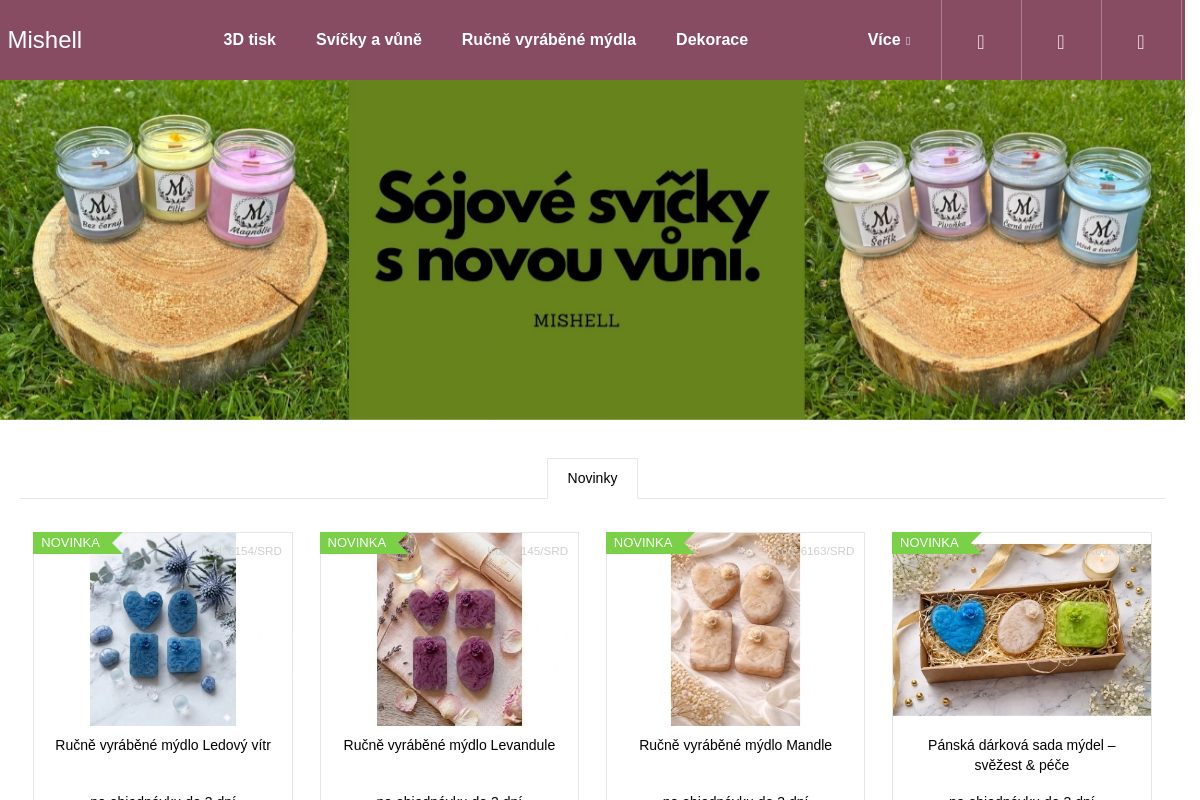Click NOVINKA badge on Levandule soap

click(357, 543)
